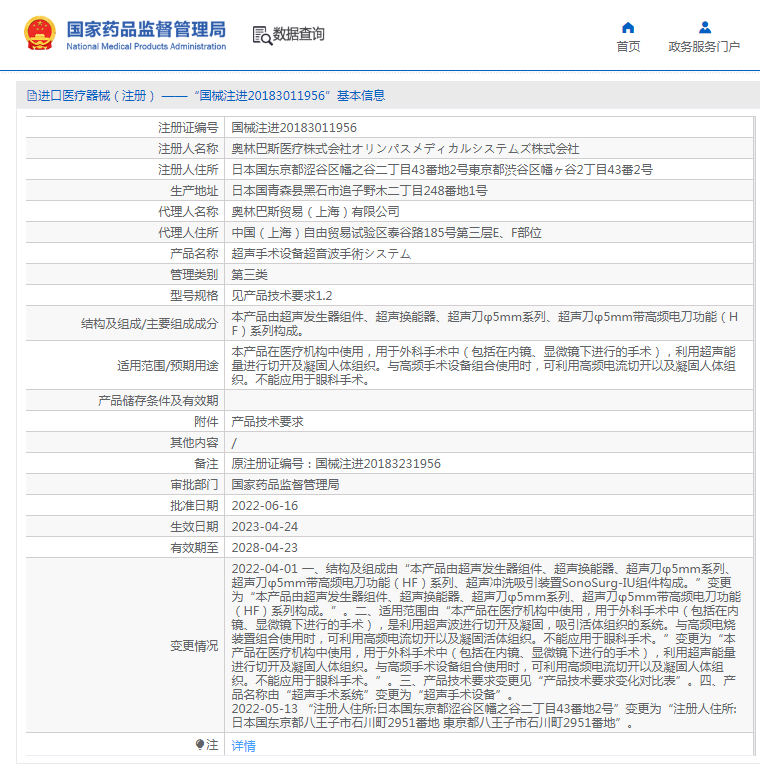The height and width of the screenshot is (777, 760).
Task: Select the attachment value 产品技术要求
Action: [x=268, y=422]
